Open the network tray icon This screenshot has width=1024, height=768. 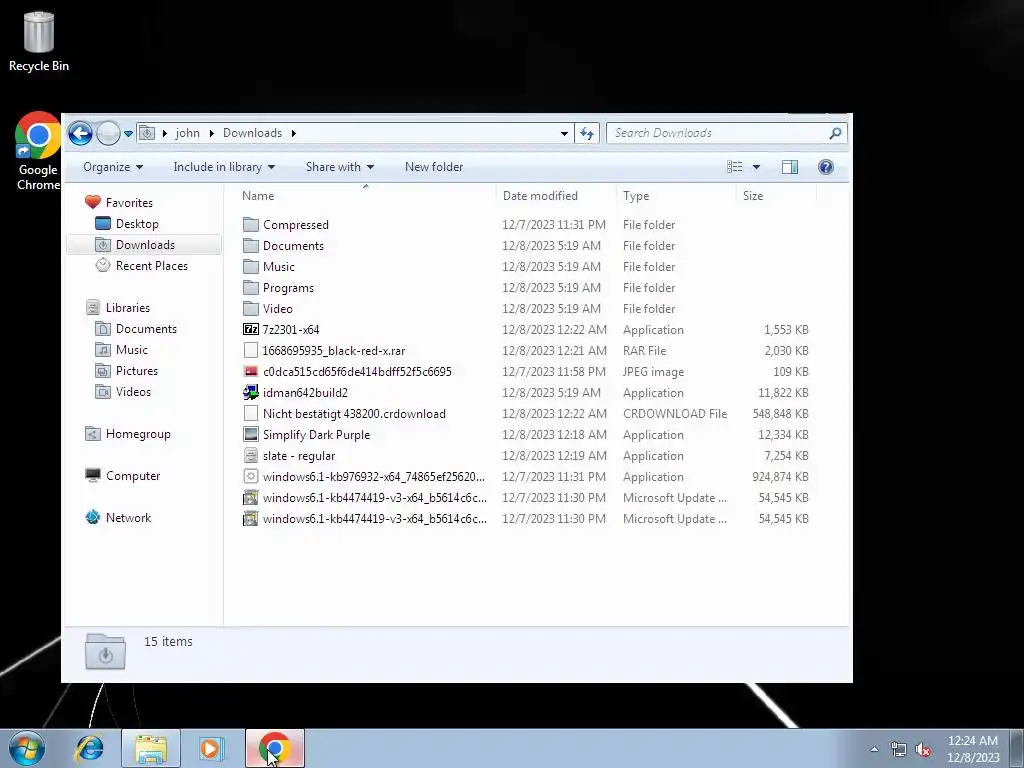[x=899, y=749]
